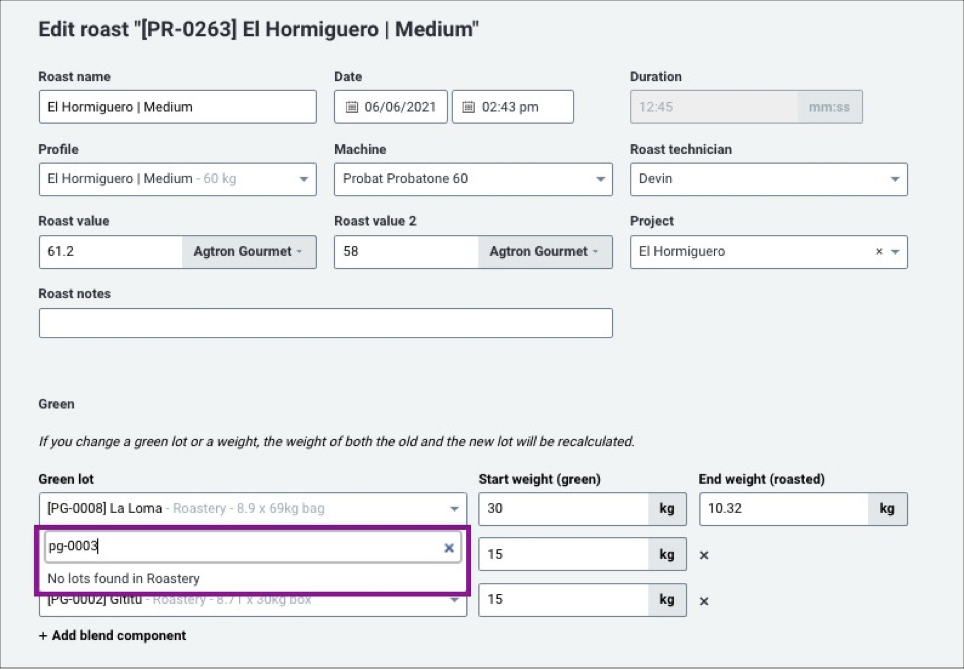Expand the Machine Probat Probatone 60 dropdown

tap(473, 179)
